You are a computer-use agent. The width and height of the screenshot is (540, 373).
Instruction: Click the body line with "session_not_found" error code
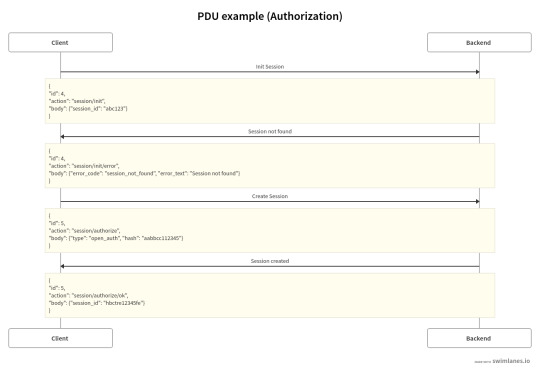click(x=144, y=173)
